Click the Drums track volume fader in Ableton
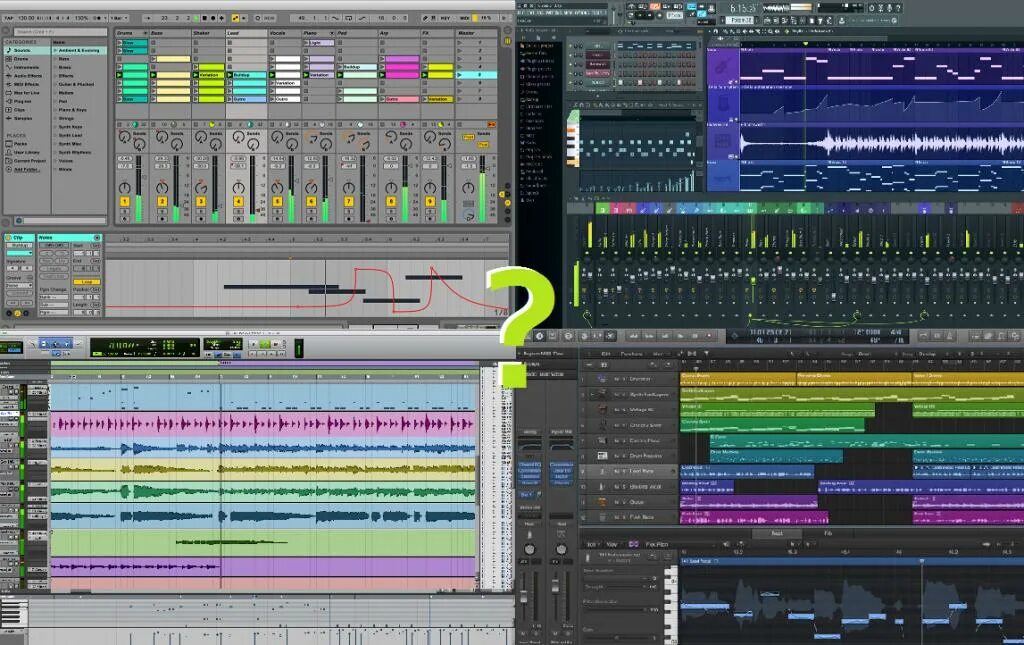Screen dimensions: 1024x645 click(x=138, y=189)
